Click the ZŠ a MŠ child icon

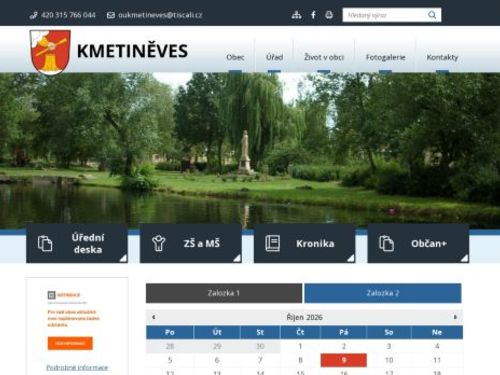coord(159,243)
